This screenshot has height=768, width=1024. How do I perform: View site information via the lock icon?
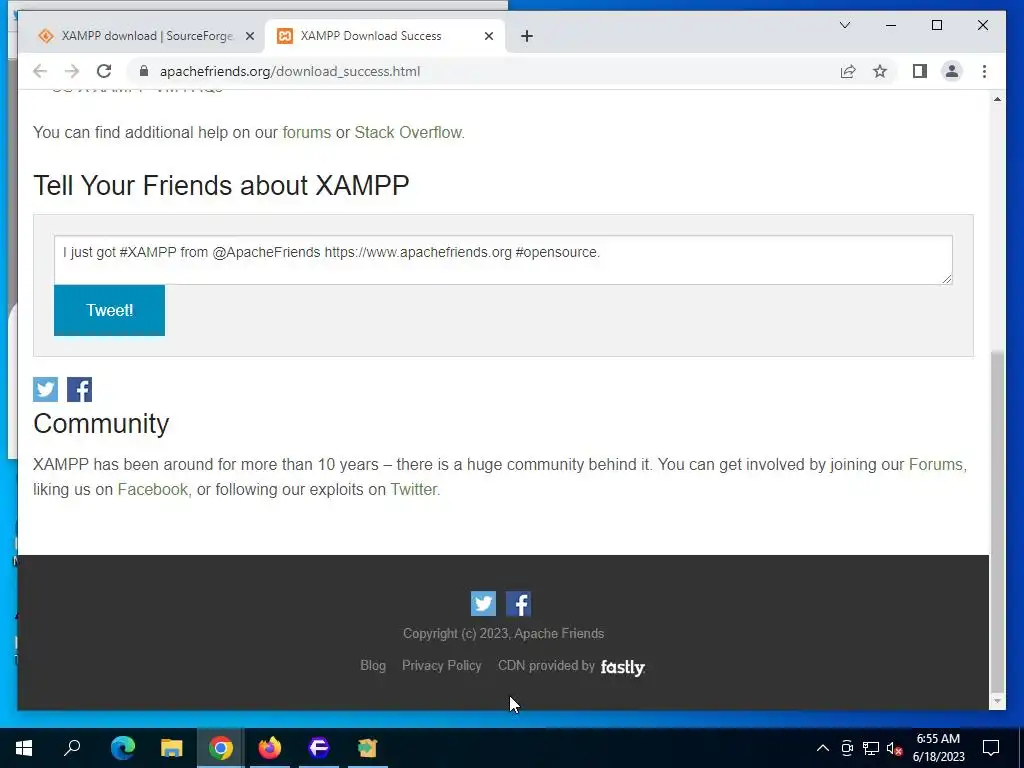click(144, 71)
